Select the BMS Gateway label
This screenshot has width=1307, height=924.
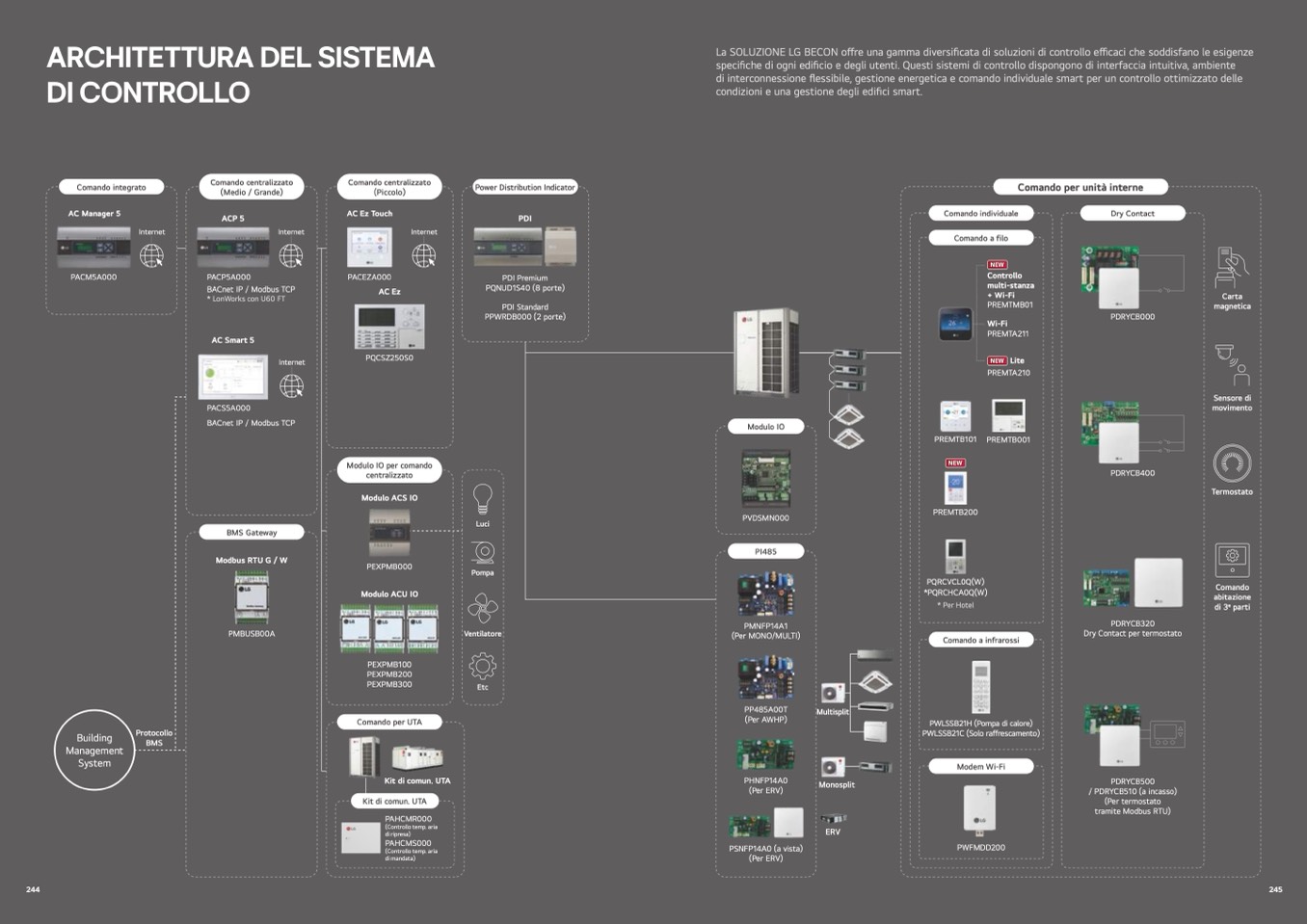(x=252, y=532)
